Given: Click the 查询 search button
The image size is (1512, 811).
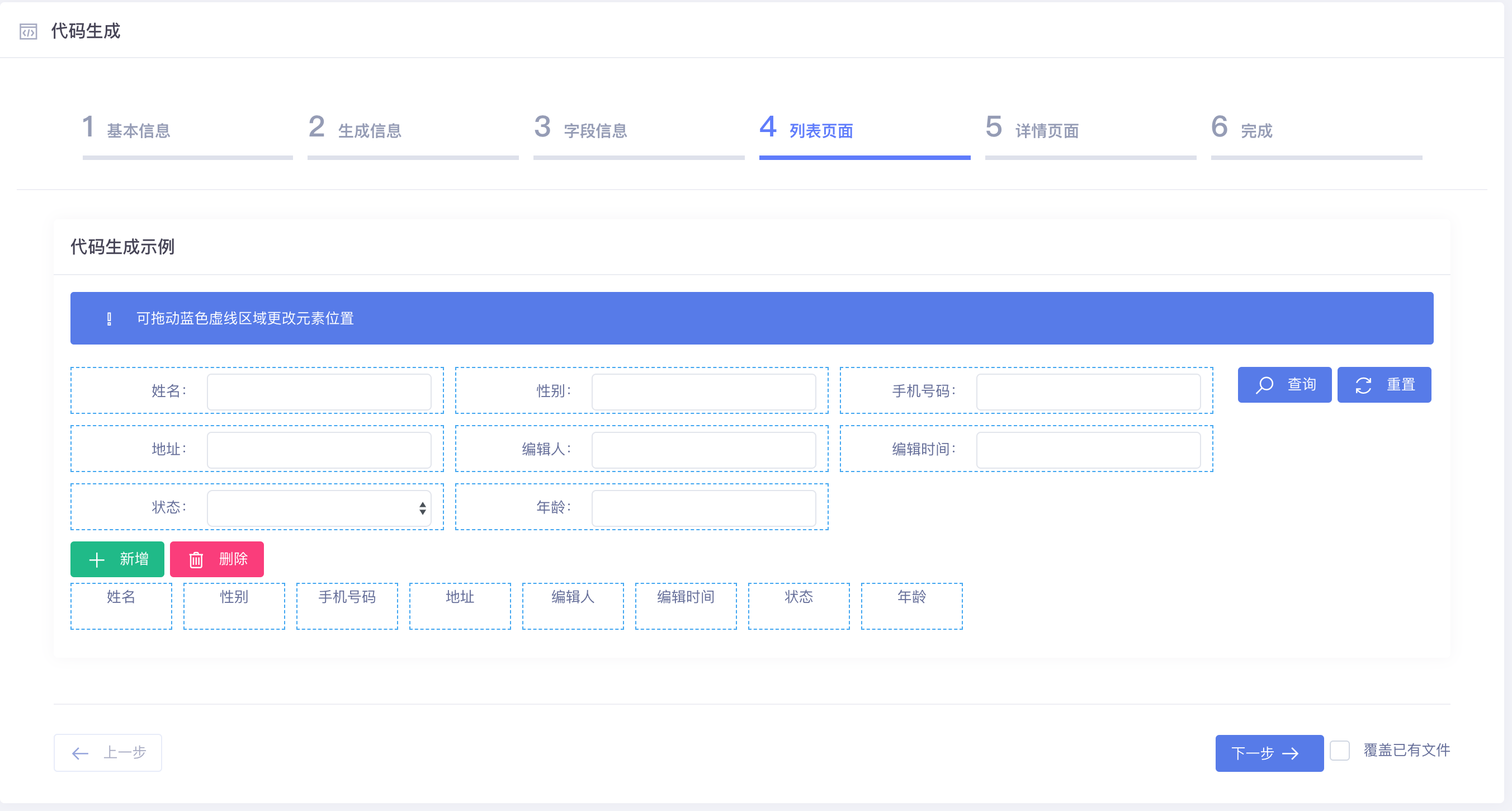Looking at the screenshot, I should tap(1284, 385).
